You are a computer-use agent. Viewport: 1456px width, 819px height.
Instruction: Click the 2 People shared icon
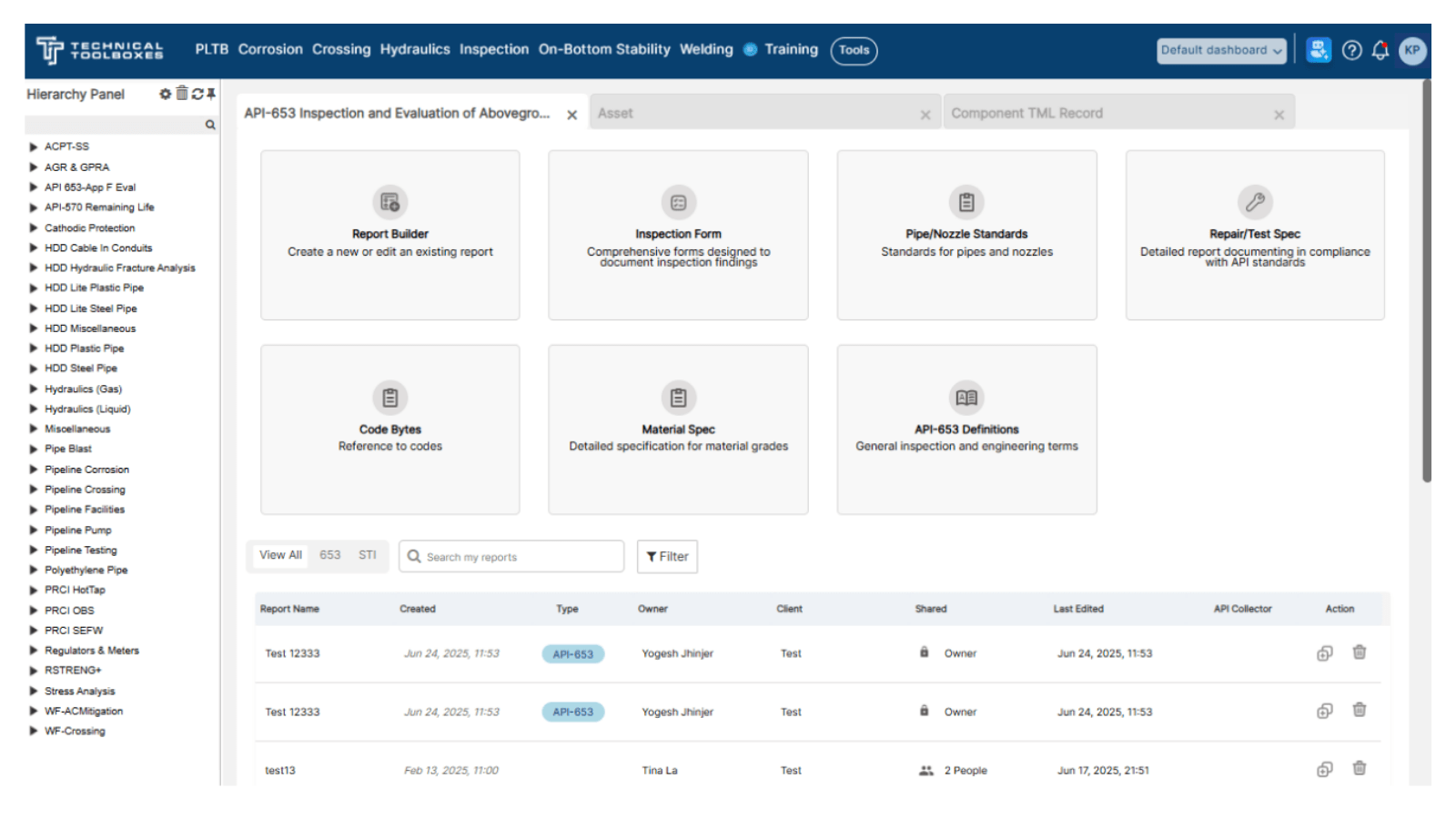926,770
